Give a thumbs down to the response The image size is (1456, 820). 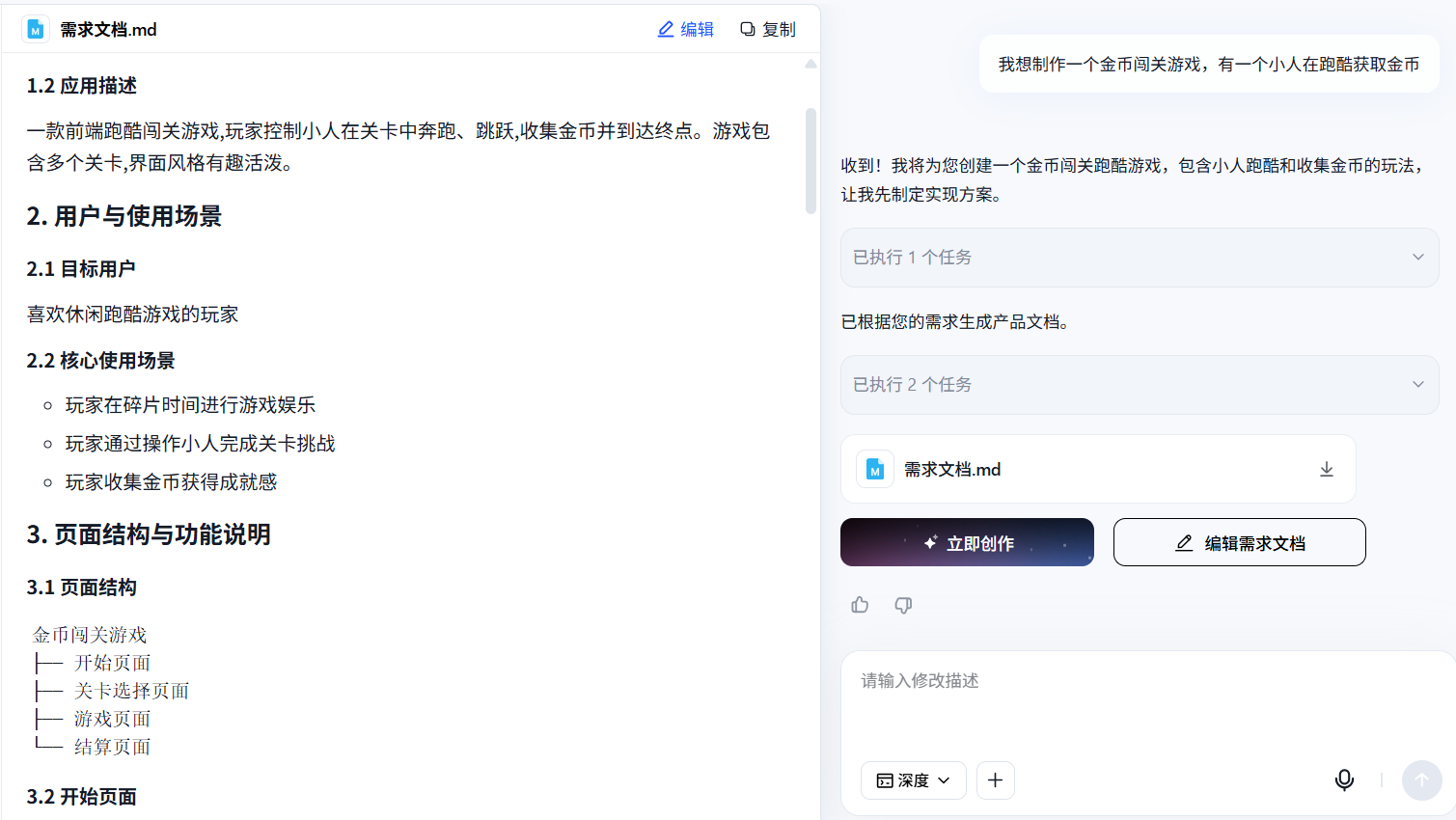pyautogui.click(x=903, y=605)
